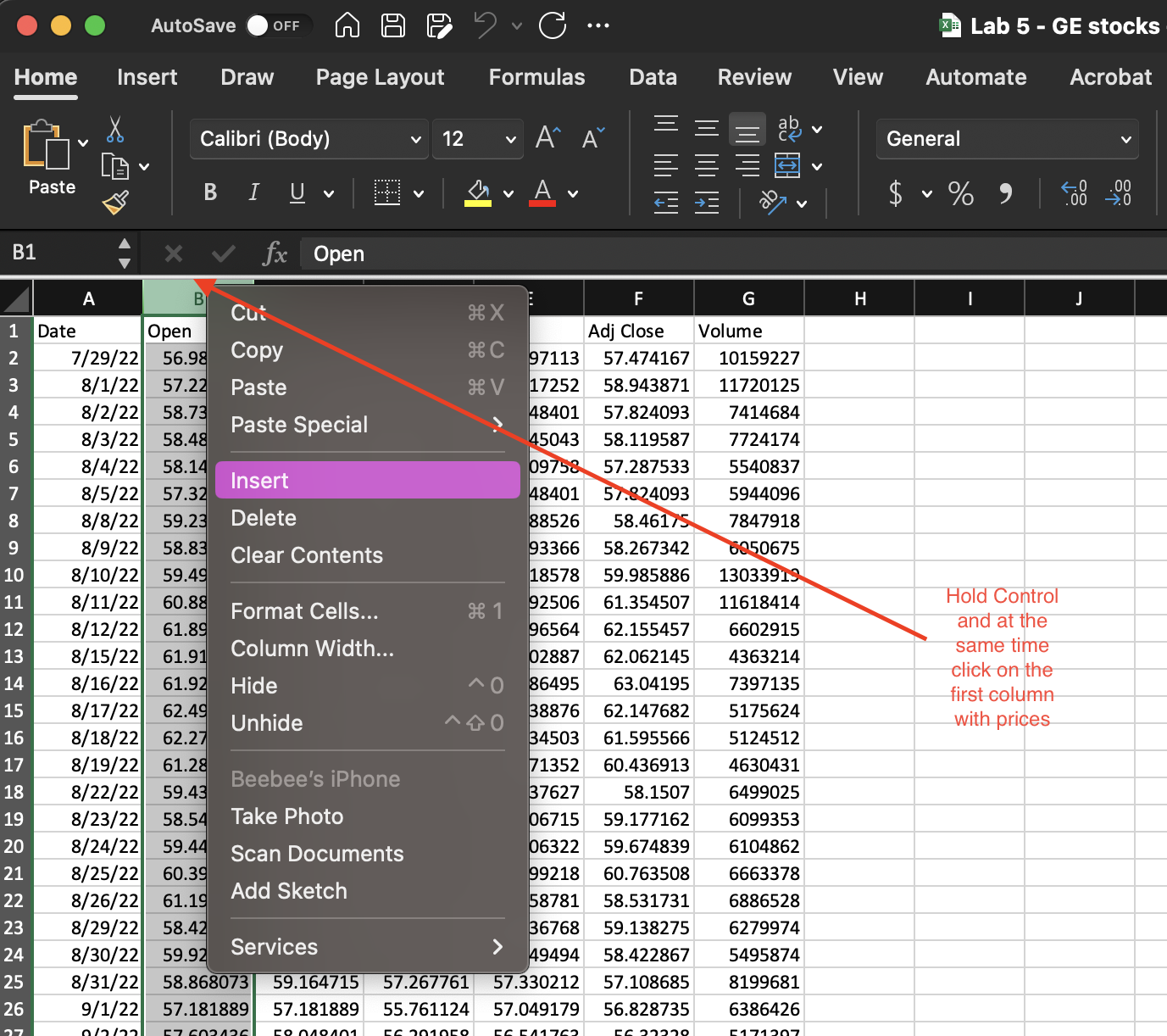The width and height of the screenshot is (1167, 1036).
Task: Toggle Bold formatting
Action: click(210, 193)
